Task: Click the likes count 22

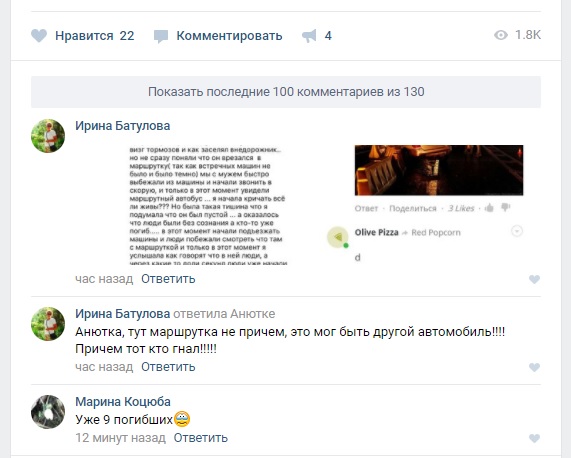Action: (x=127, y=36)
